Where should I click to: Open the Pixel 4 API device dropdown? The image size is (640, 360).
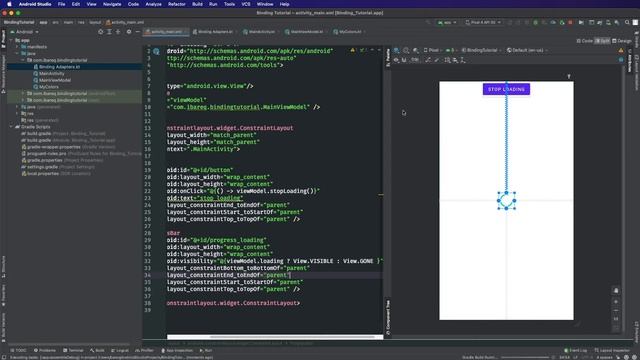click(483, 22)
